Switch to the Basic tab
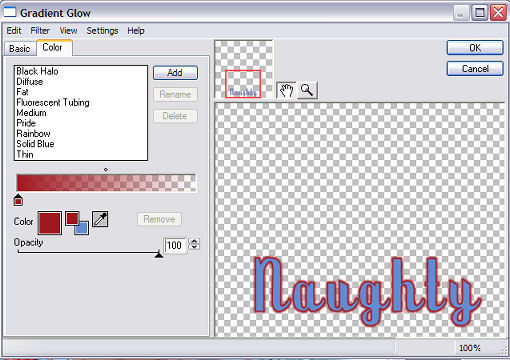 pos(20,49)
